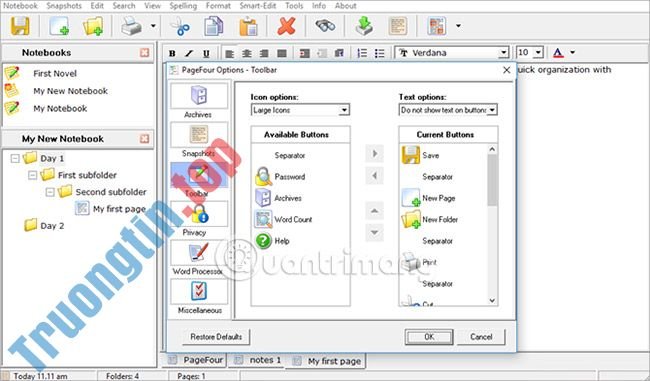
Task: Cancel the options dialog
Action: pyautogui.click(x=481, y=337)
